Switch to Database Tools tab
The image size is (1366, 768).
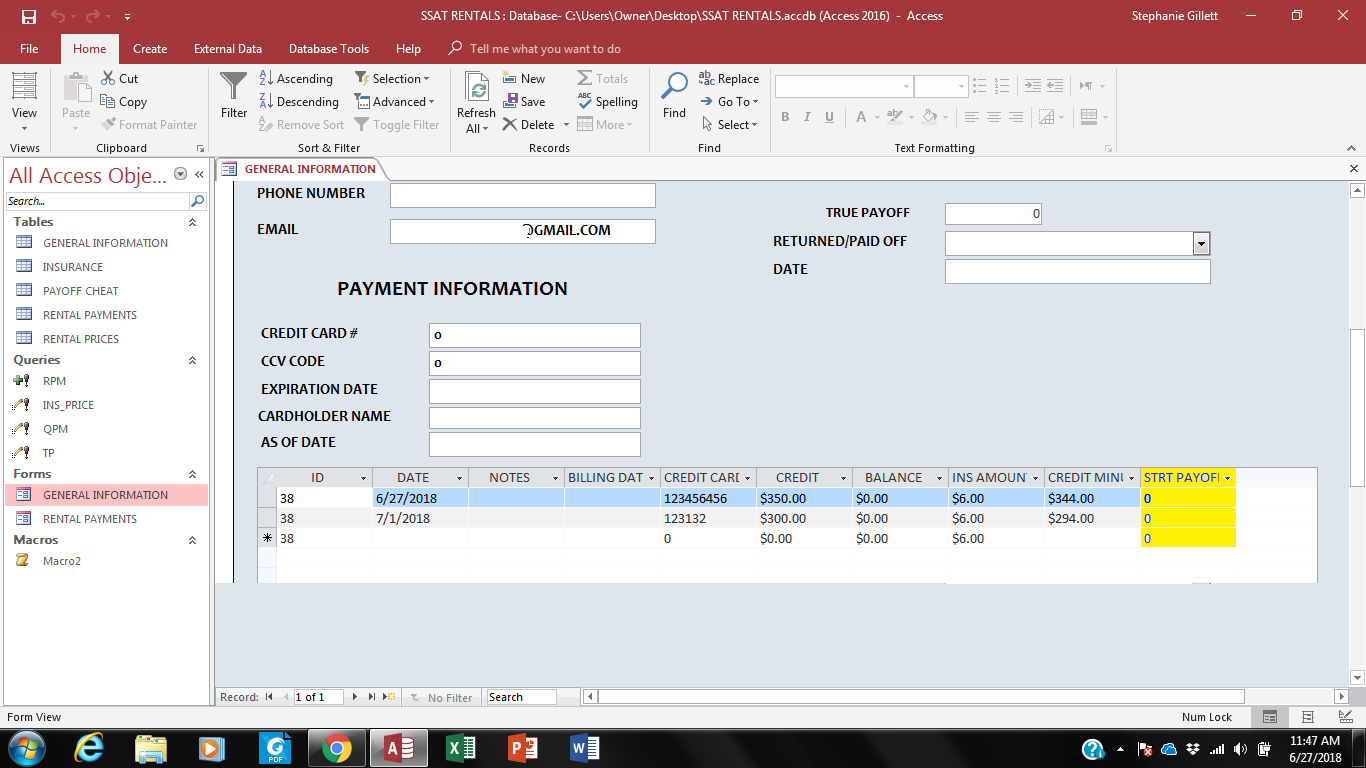[x=329, y=48]
